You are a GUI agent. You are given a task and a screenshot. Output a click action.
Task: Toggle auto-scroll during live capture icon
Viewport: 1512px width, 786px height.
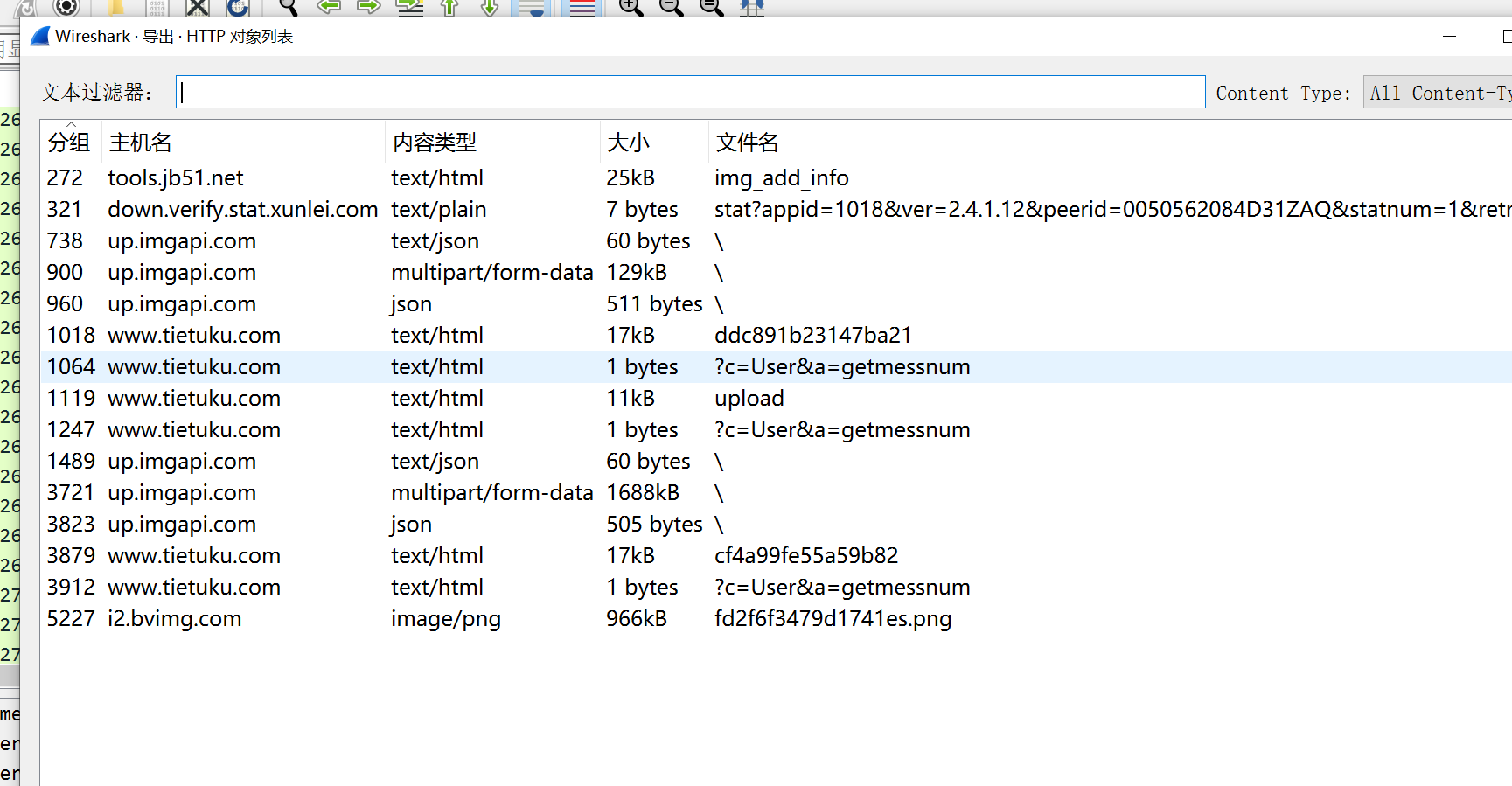point(531,7)
